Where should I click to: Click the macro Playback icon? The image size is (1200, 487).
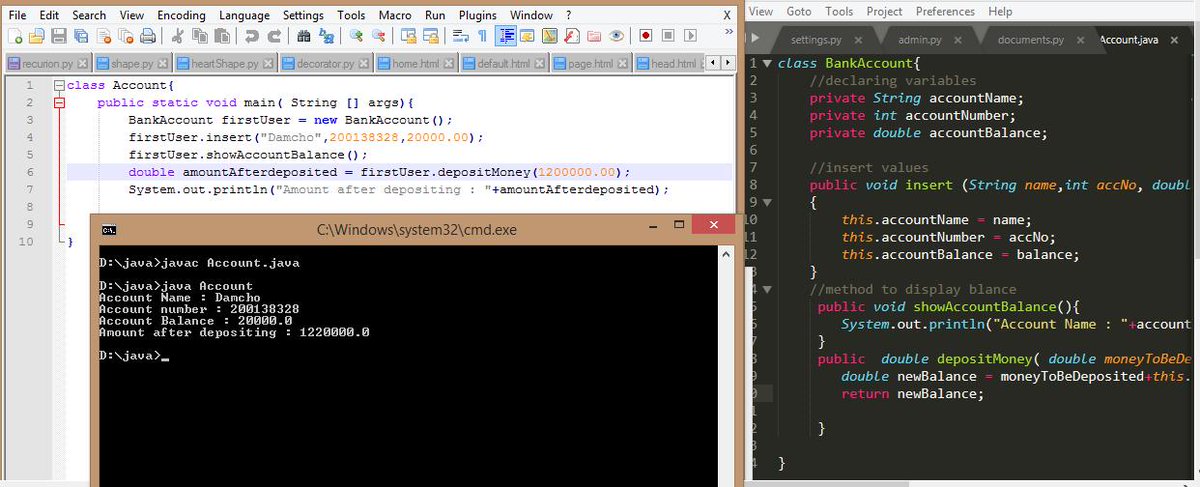click(x=691, y=36)
